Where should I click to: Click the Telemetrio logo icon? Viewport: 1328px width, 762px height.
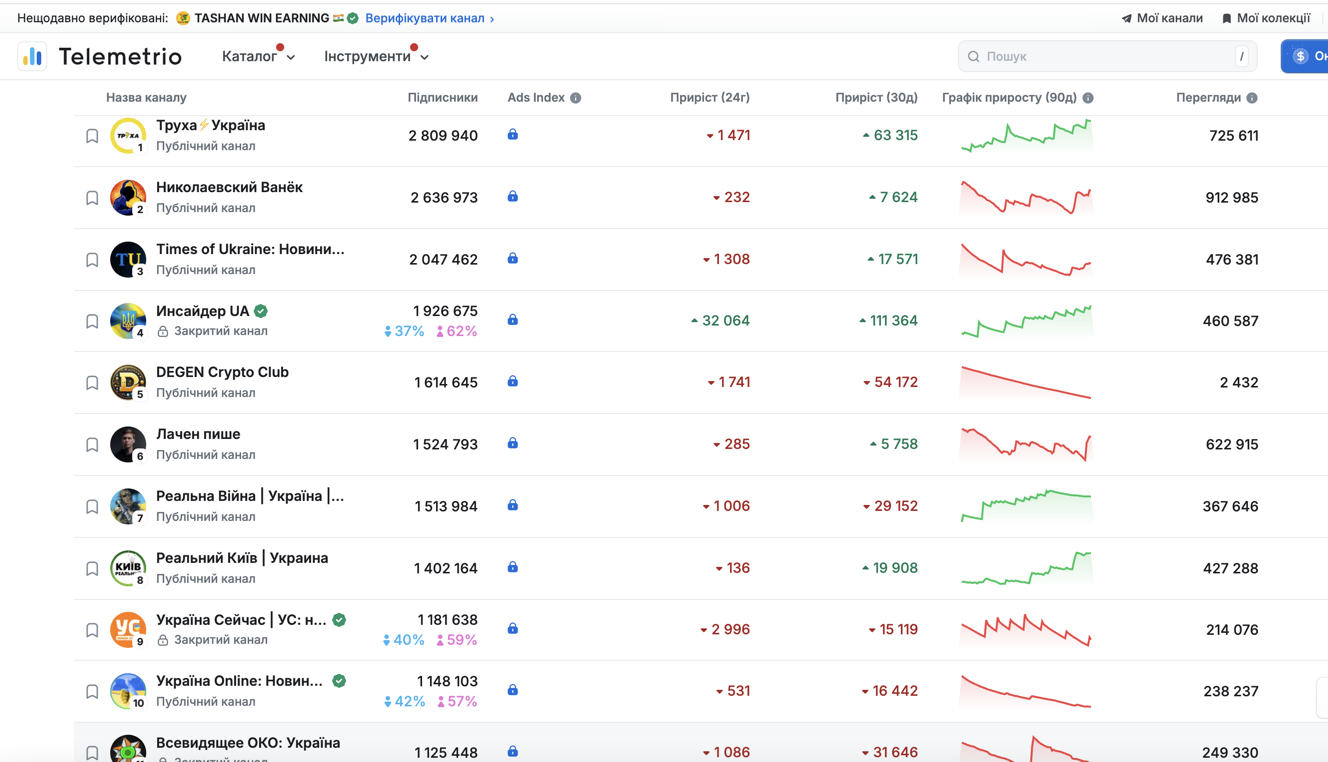(32, 57)
